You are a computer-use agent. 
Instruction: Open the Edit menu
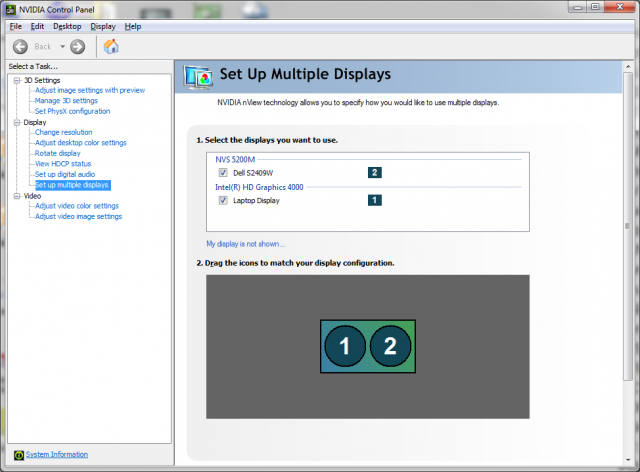click(x=37, y=27)
